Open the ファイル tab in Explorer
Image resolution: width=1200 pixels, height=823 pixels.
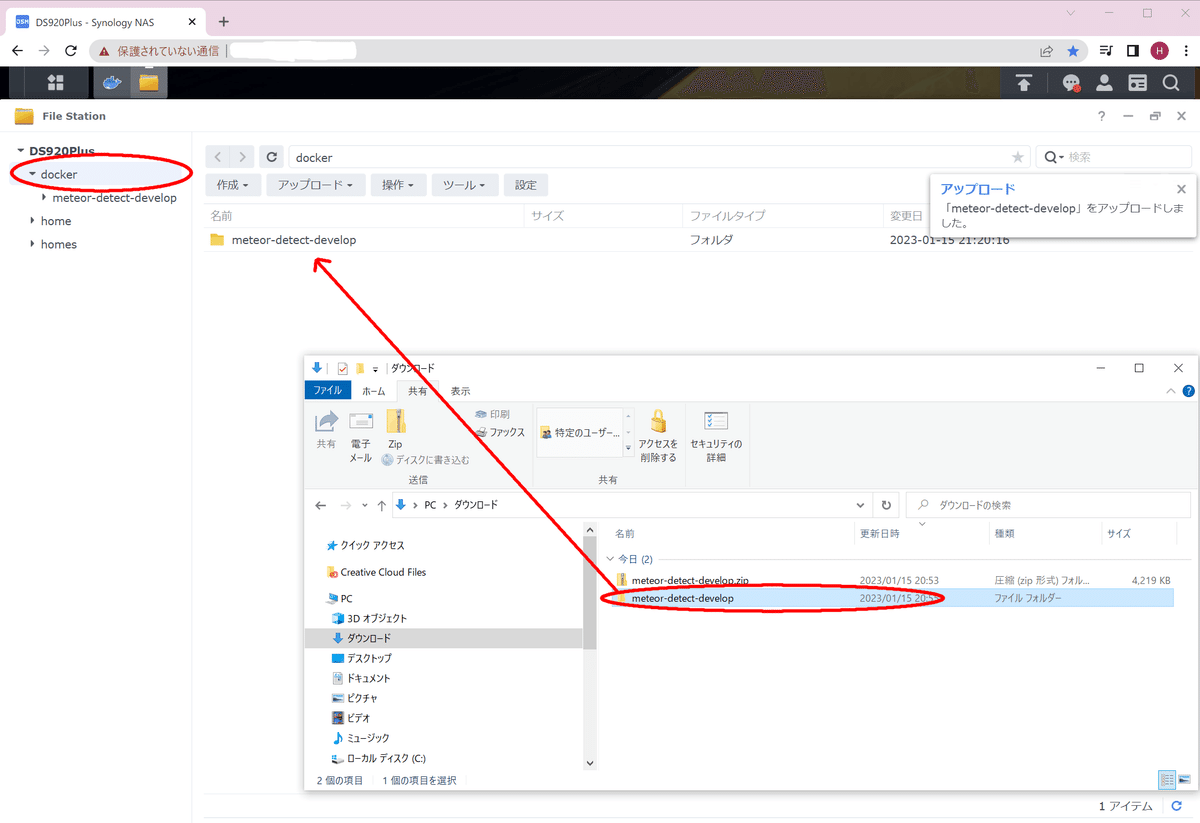tap(327, 391)
